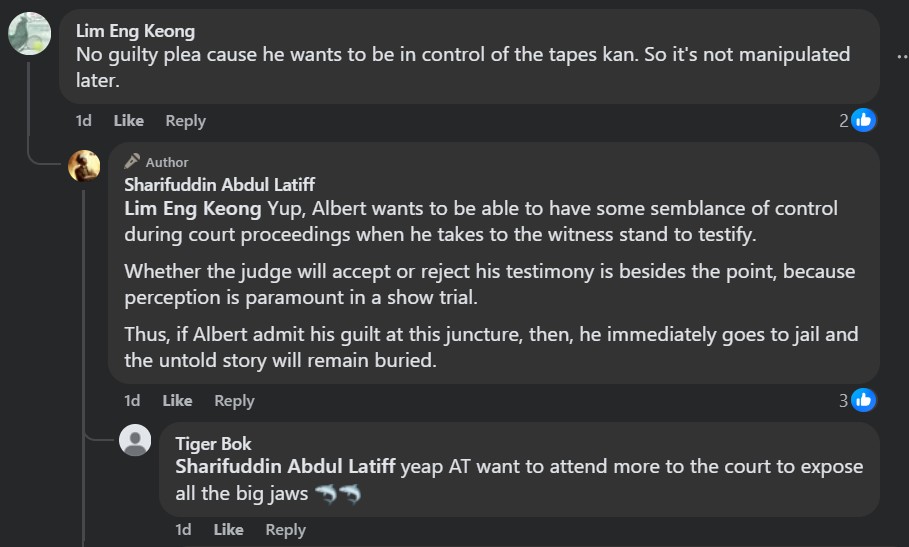
Task: Reply to Lim Eng Keong's comment
Action: [x=185, y=120]
